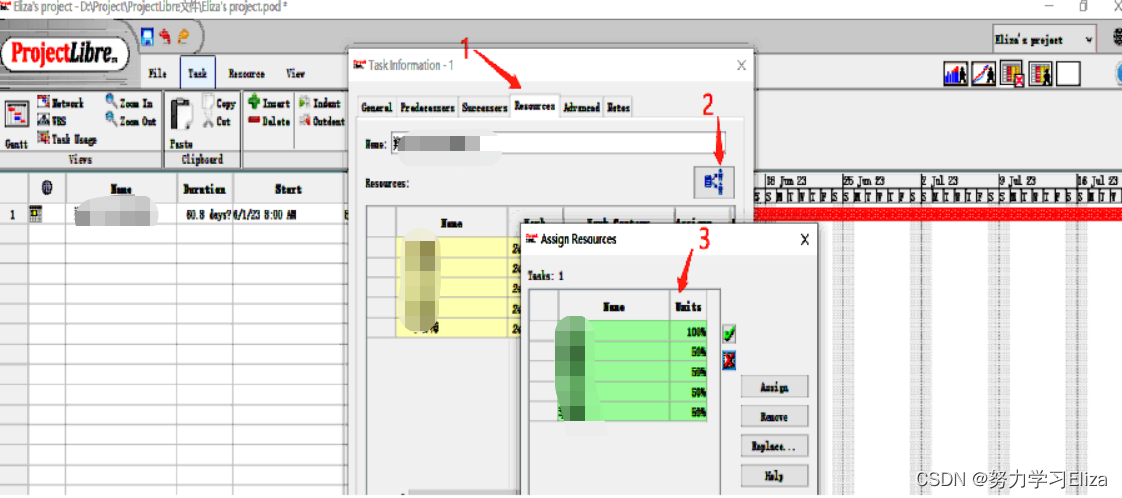This screenshot has width=1122, height=498.
Task: Open Task Usage view
Action: (x=67, y=139)
